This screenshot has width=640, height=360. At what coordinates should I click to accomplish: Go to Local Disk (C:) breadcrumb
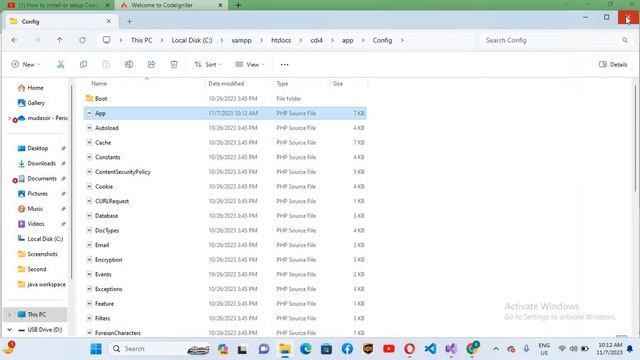pos(191,40)
